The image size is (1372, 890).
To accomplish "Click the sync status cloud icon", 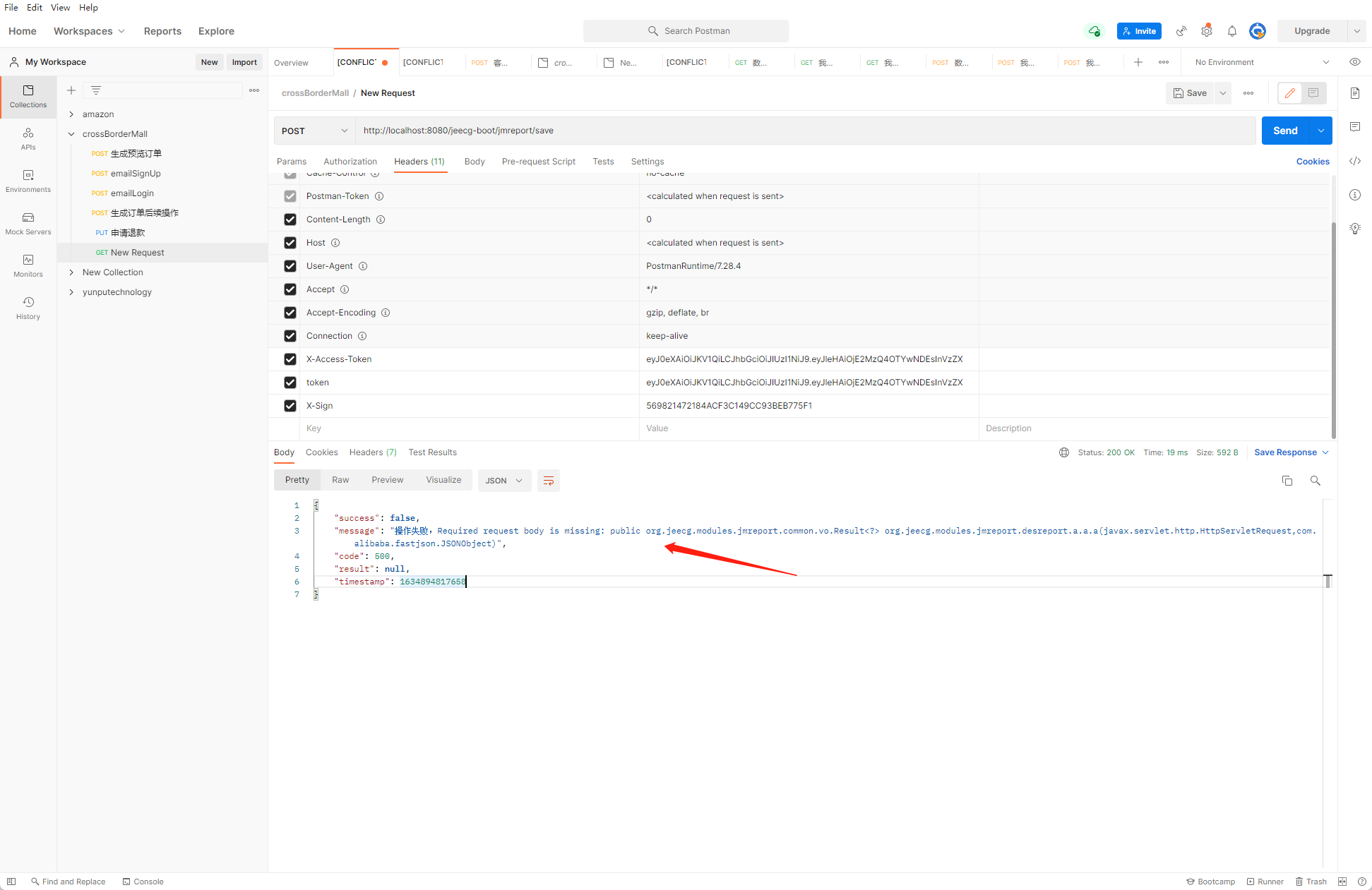I will (1094, 31).
